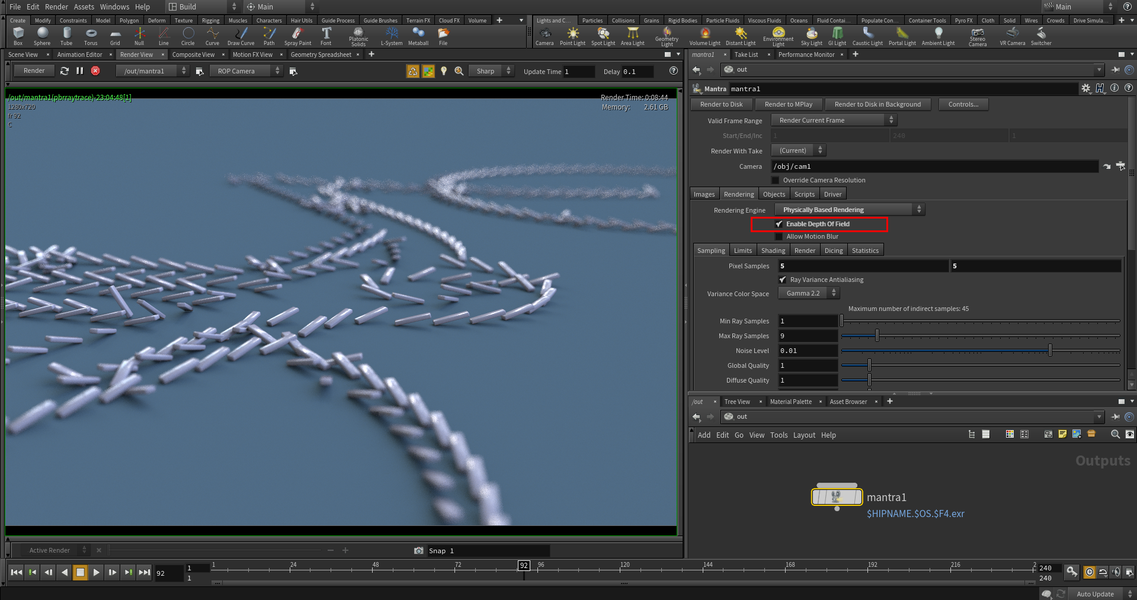Viewport: 1137px width, 600px height.
Task: Select the Spray Paint tool
Action: 297,36
